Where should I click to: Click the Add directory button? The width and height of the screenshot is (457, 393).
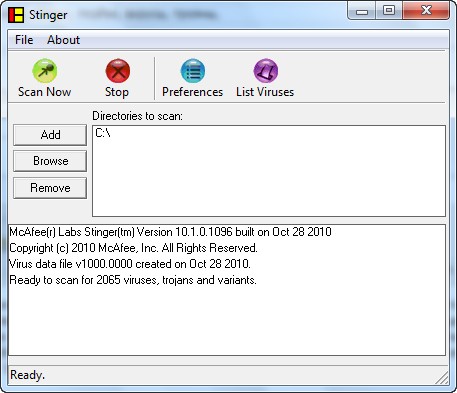click(50, 135)
